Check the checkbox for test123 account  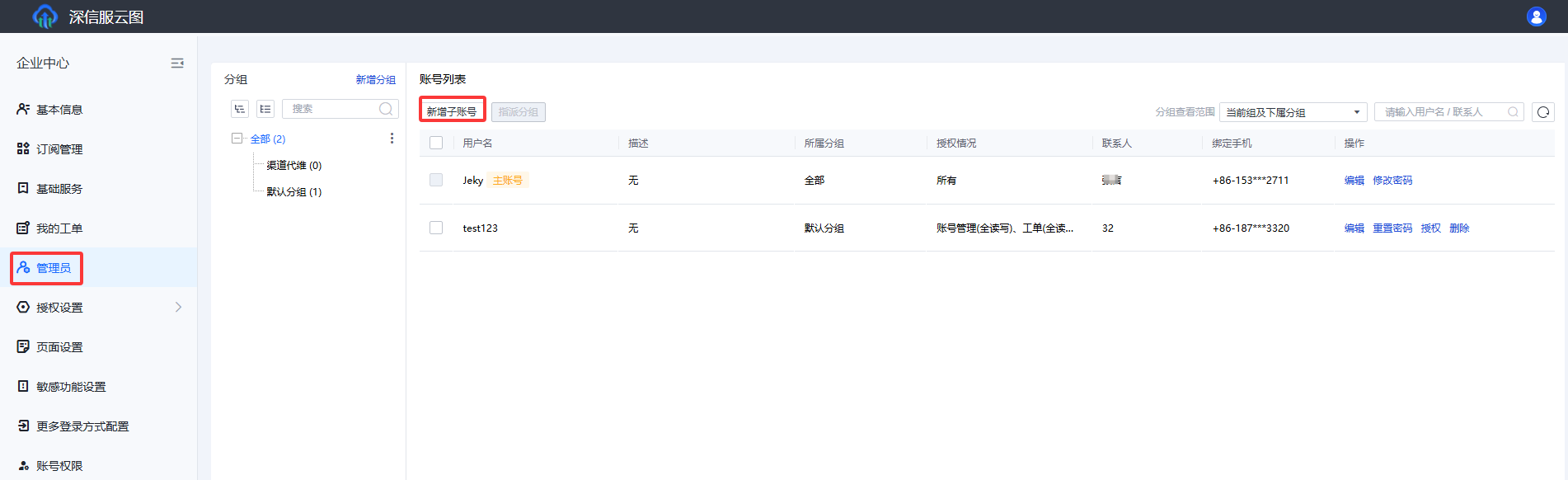pyautogui.click(x=436, y=228)
